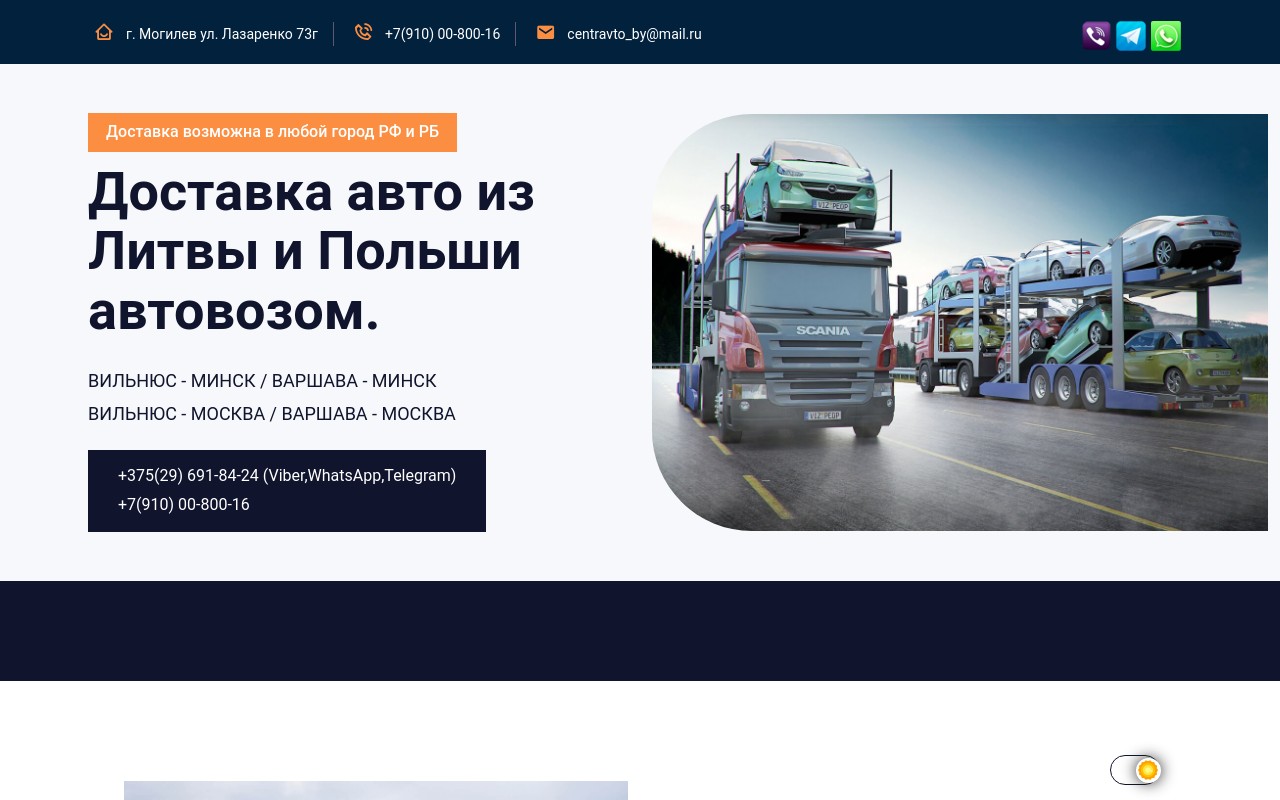Call +7(910) 00-800-16 from header

pyautogui.click(x=442, y=34)
